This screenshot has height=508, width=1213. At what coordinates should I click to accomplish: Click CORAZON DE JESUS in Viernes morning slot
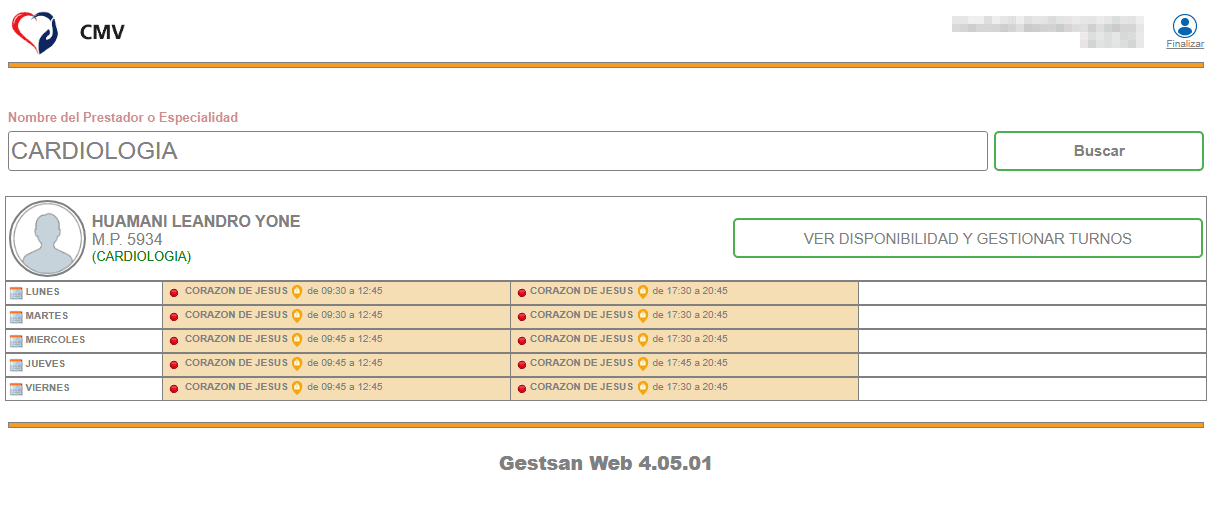point(236,387)
